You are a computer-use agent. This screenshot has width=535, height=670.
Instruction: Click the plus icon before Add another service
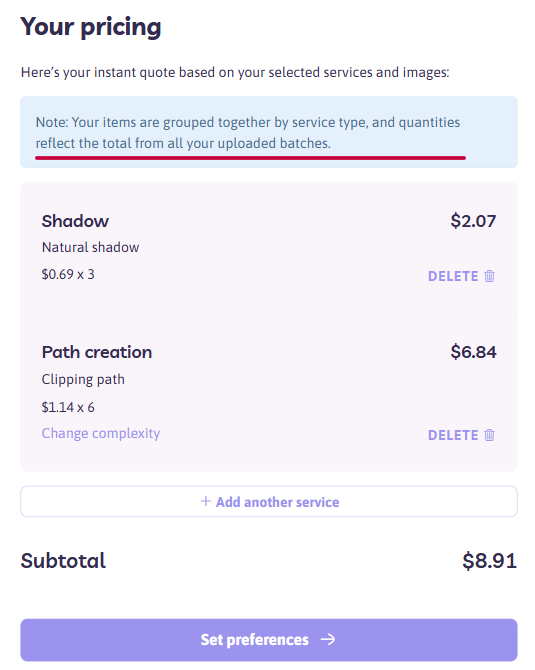pos(206,501)
